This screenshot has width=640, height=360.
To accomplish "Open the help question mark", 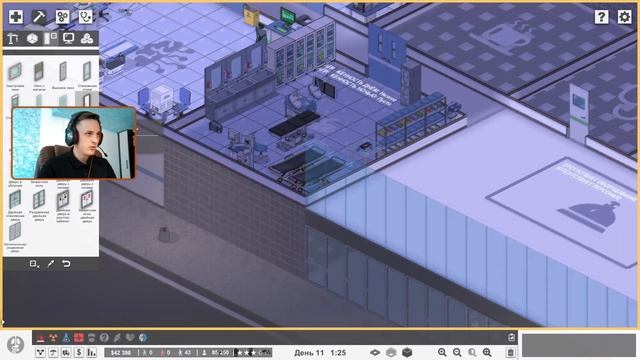I will coord(601,17).
